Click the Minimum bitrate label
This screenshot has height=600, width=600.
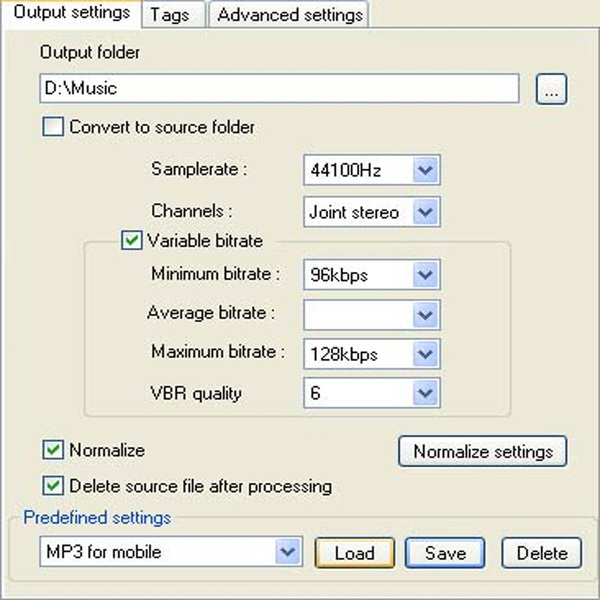(x=215, y=274)
